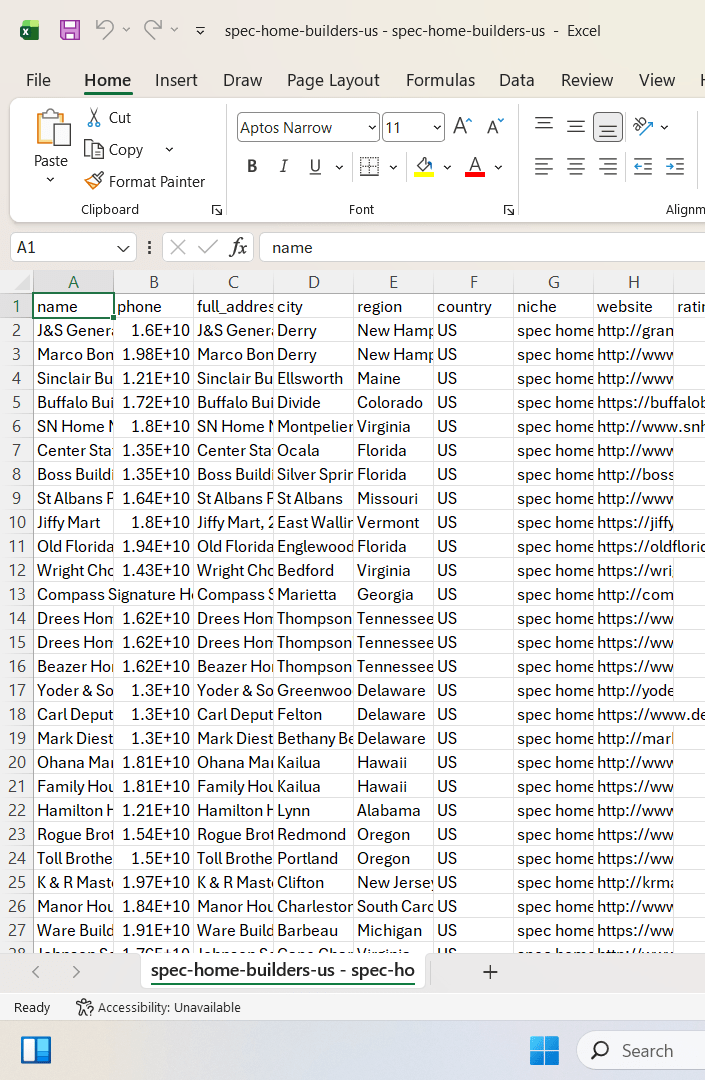The width and height of the screenshot is (705, 1080).
Task: Open the File tab
Action: coord(39,81)
